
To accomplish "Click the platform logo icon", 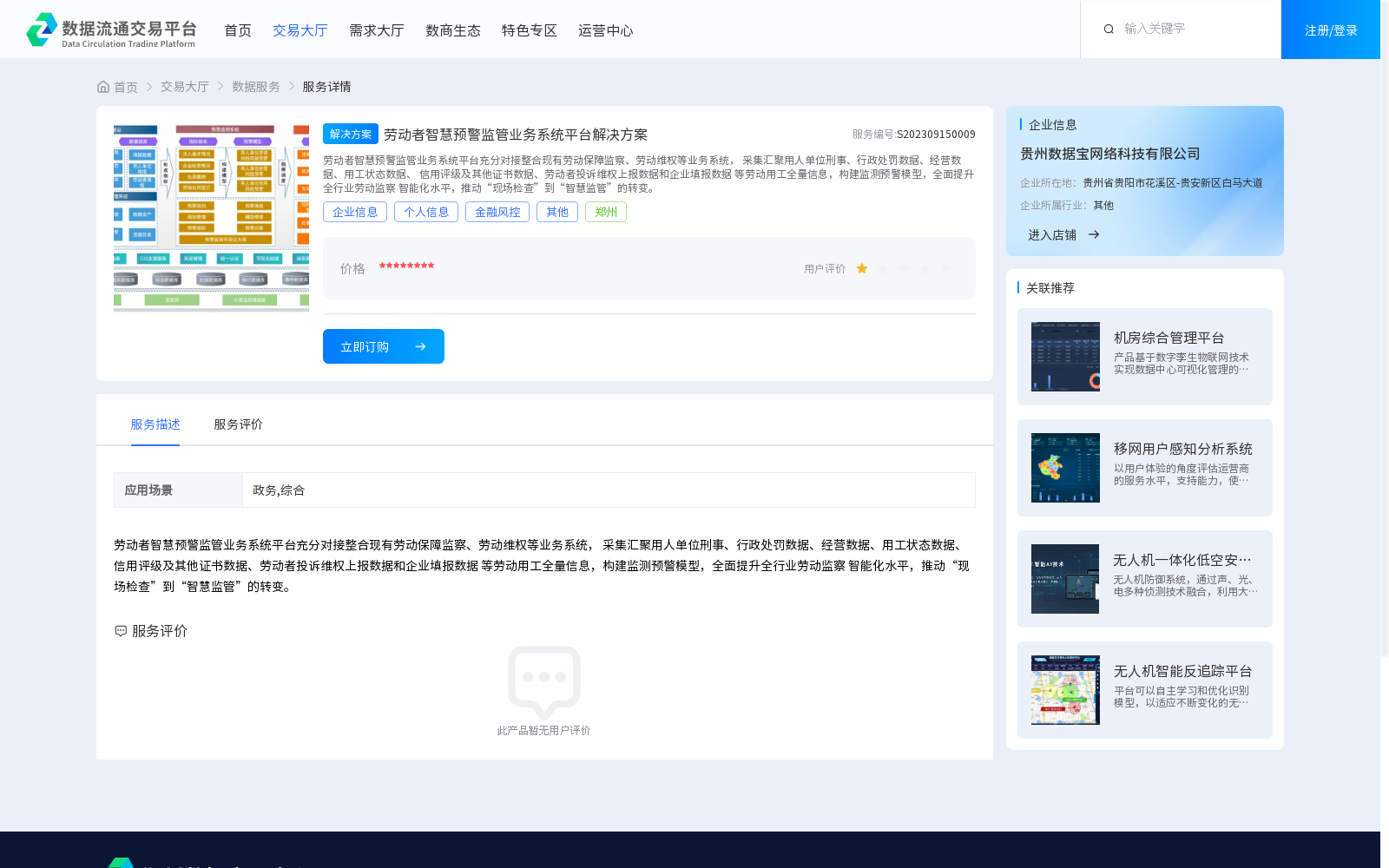I will 42,30.
